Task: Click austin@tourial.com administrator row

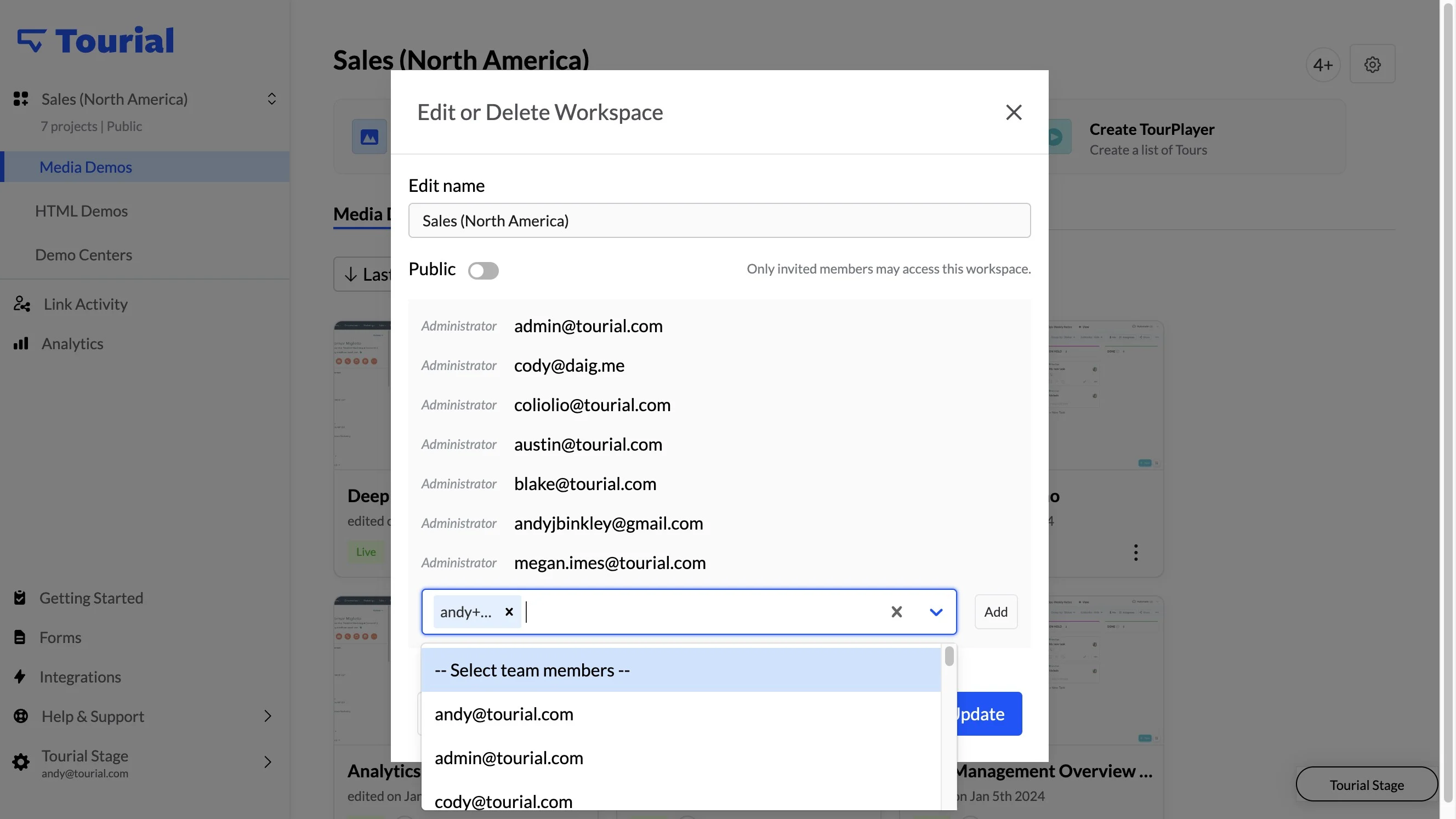Action: click(719, 445)
